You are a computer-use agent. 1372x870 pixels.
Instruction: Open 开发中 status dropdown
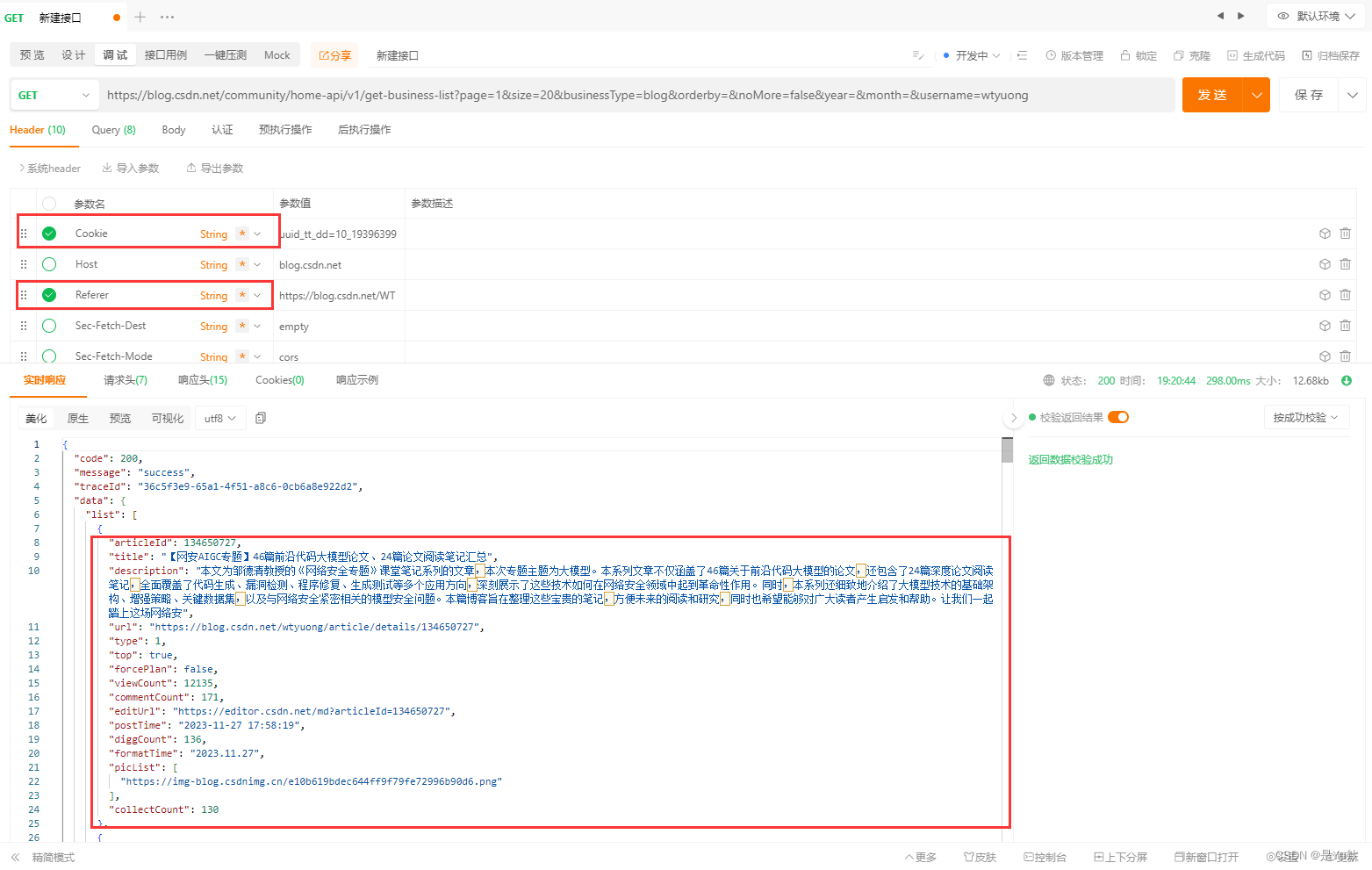click(972, 55)
